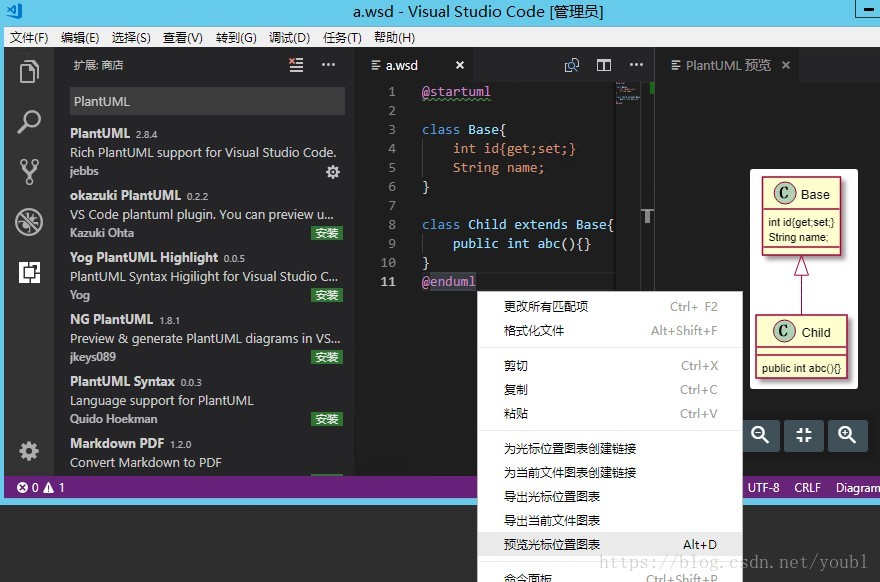880x582 pixels.
Task: Switch to the PlantUML 预览 tab
Action: pos(728,66)
